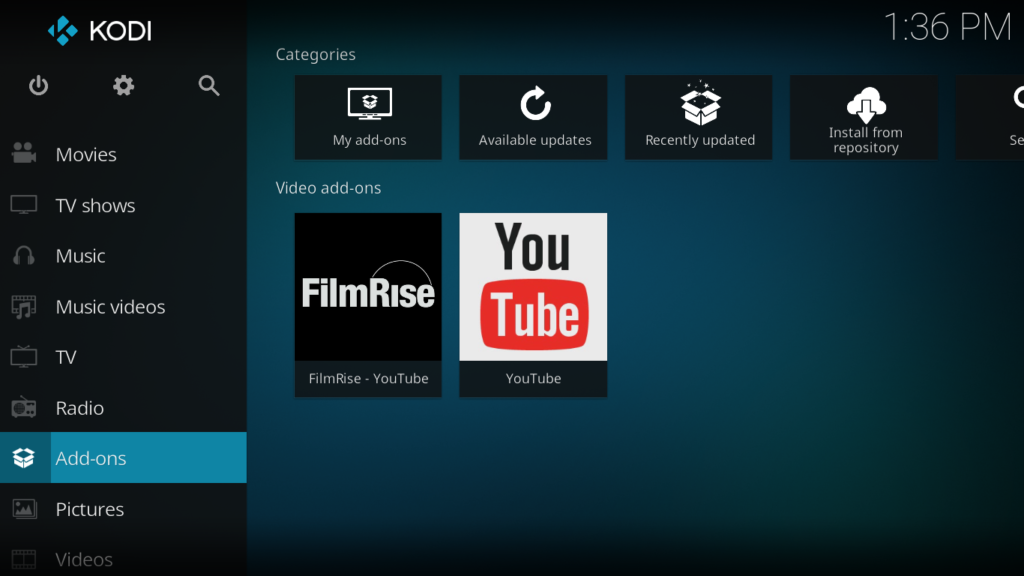Viewport: 1024px width, 576px height.
Task: Click the Videos film strip icon
Action: click(x=24, y=560)
